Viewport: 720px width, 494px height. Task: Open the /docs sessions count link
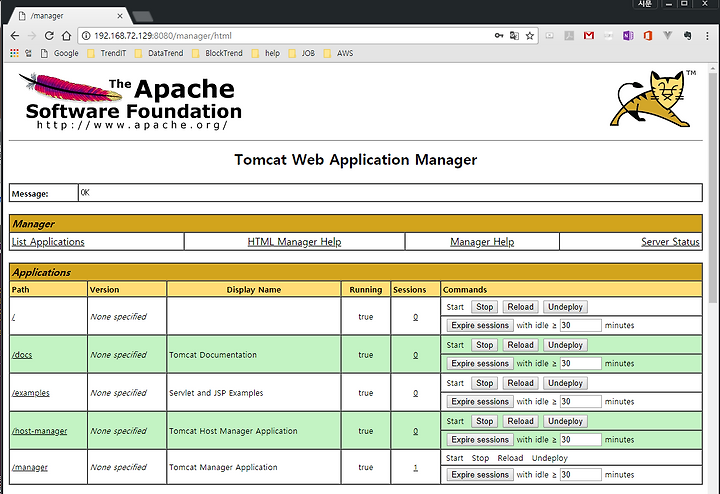416,355
